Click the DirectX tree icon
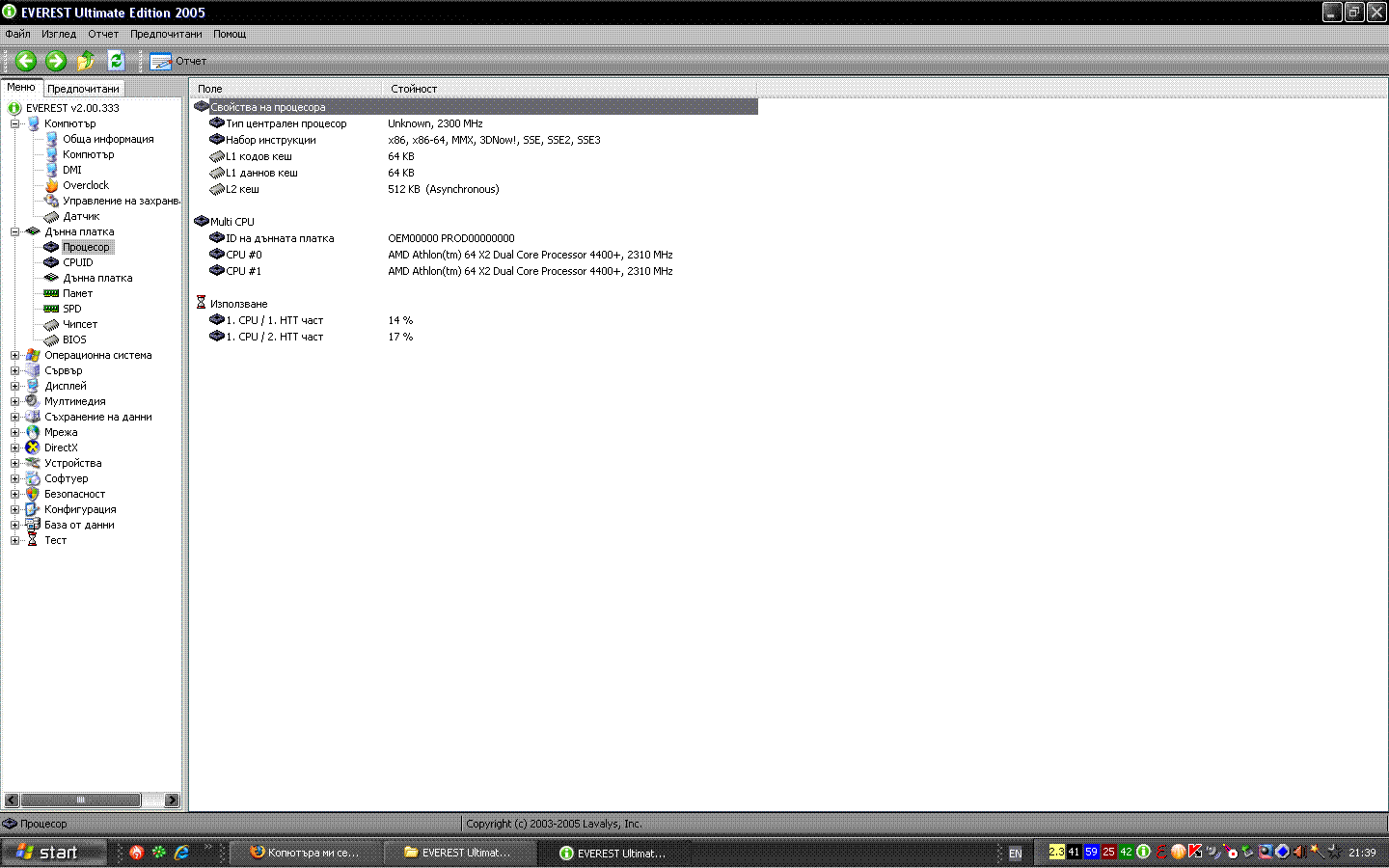This screenshot has height=868, width=1389. click(33, 448)
